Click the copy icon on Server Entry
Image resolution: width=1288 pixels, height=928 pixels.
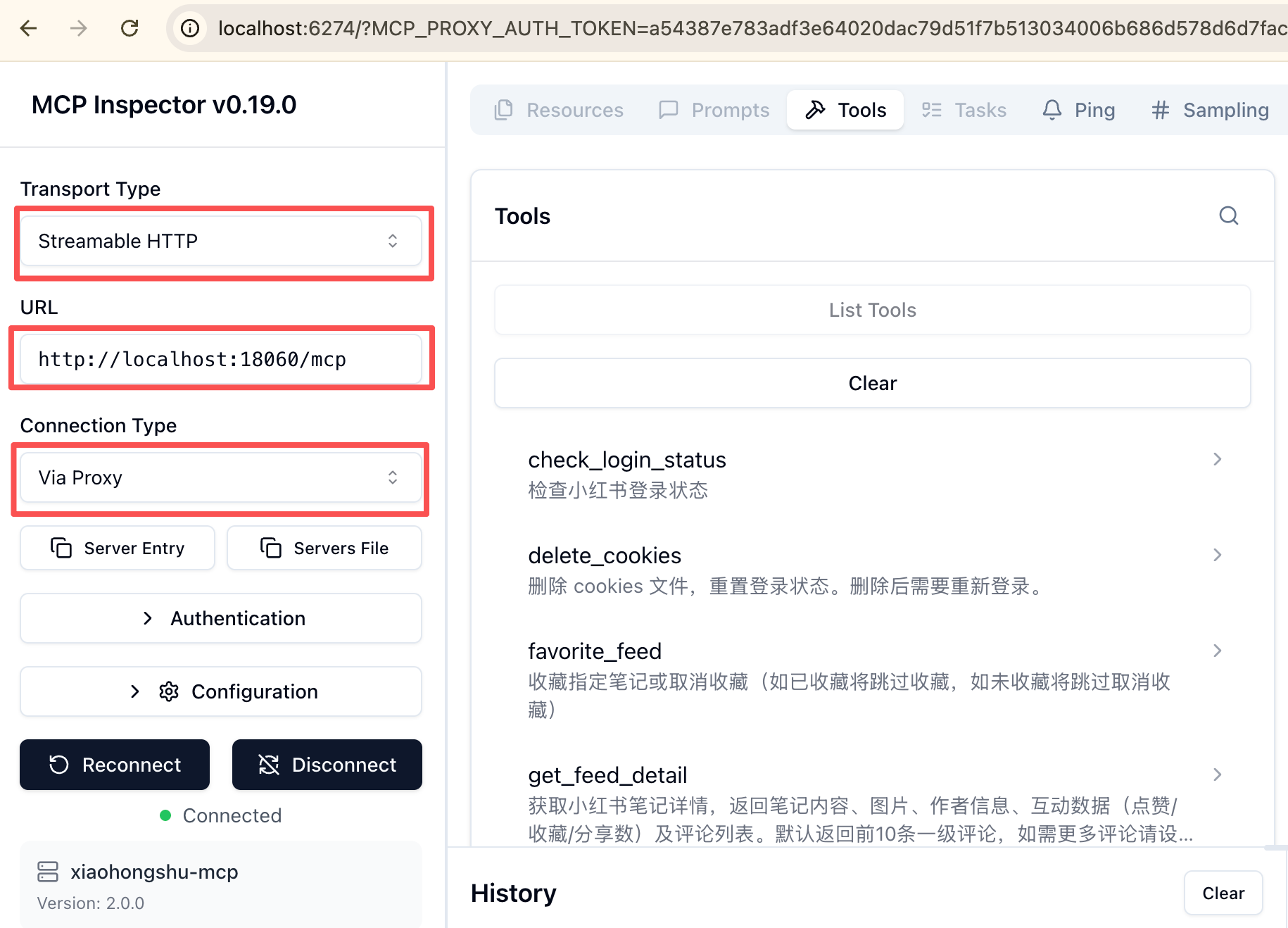pos(62,548)
